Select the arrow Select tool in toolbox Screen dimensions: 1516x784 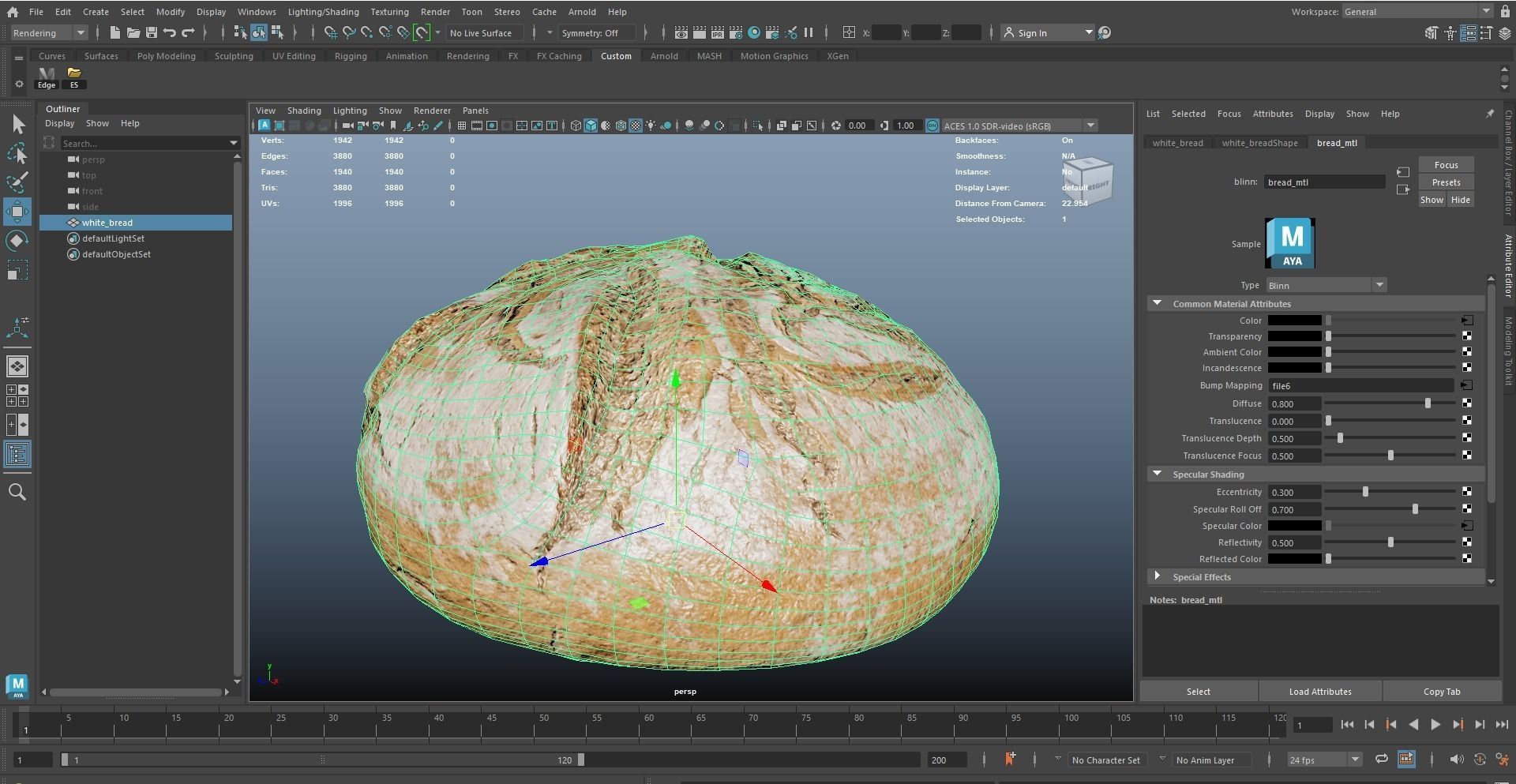(18, 125)
